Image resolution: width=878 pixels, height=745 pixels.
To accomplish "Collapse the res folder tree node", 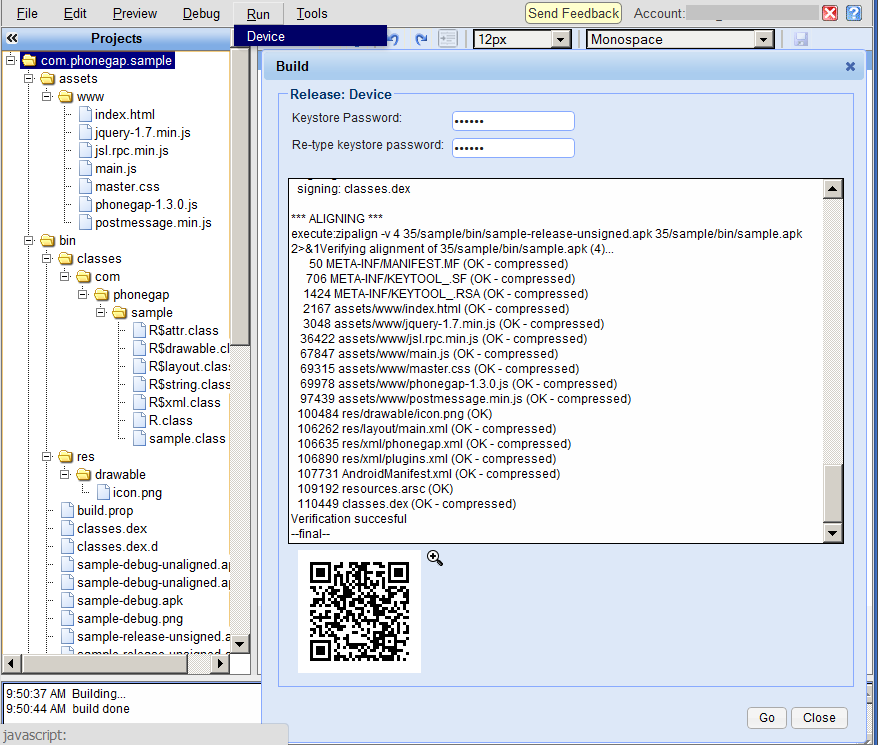I will (47, 457).
